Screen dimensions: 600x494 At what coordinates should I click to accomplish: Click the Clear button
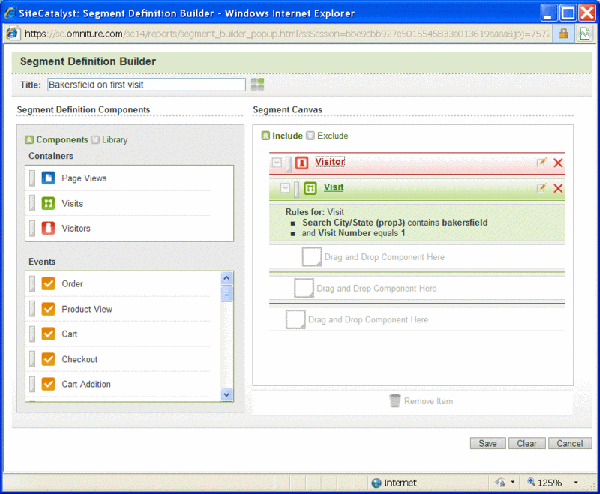pyautogui.click(x=527, y=443)
